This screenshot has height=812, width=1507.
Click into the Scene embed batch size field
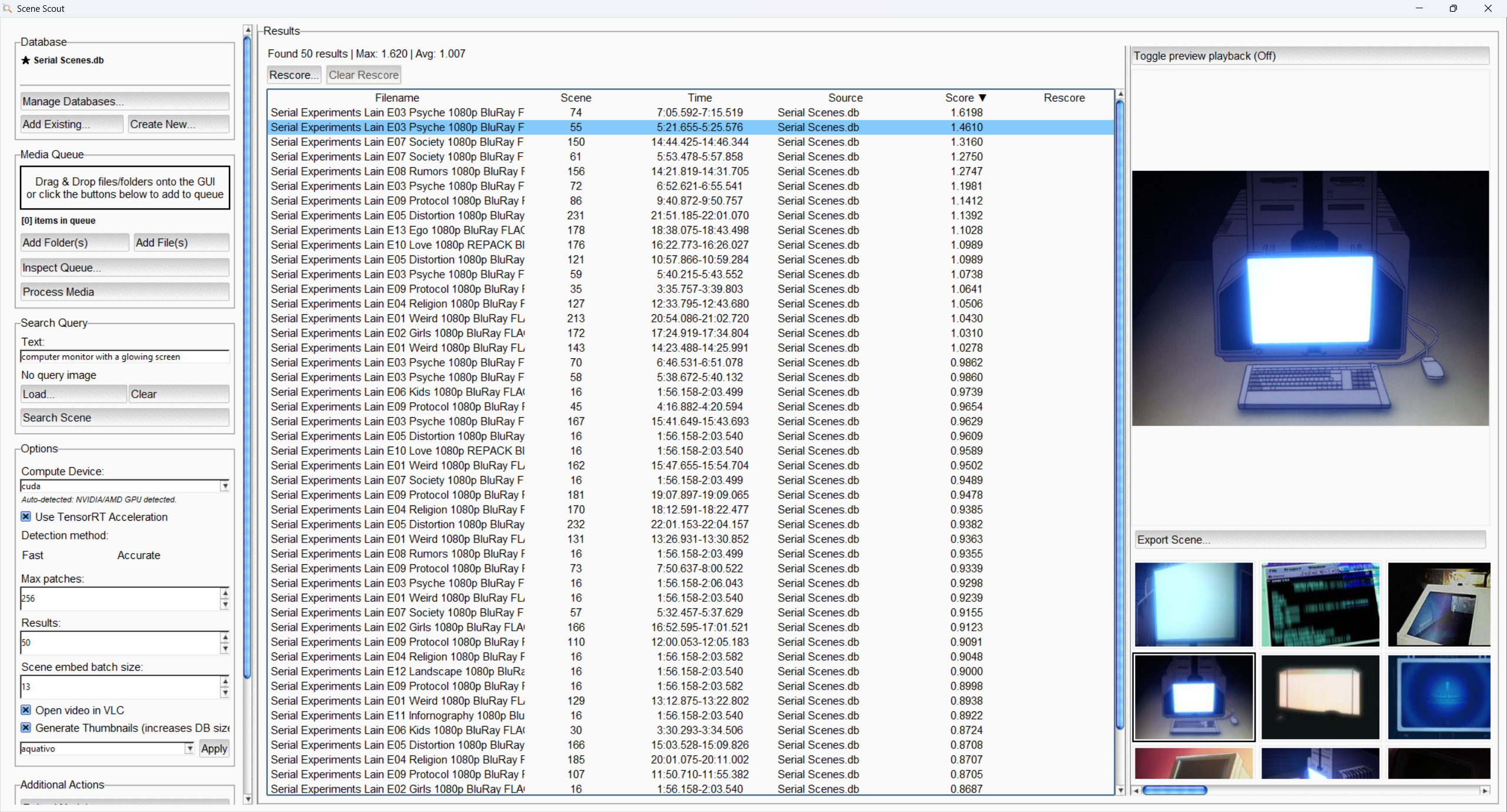click(x=120, y=687)
